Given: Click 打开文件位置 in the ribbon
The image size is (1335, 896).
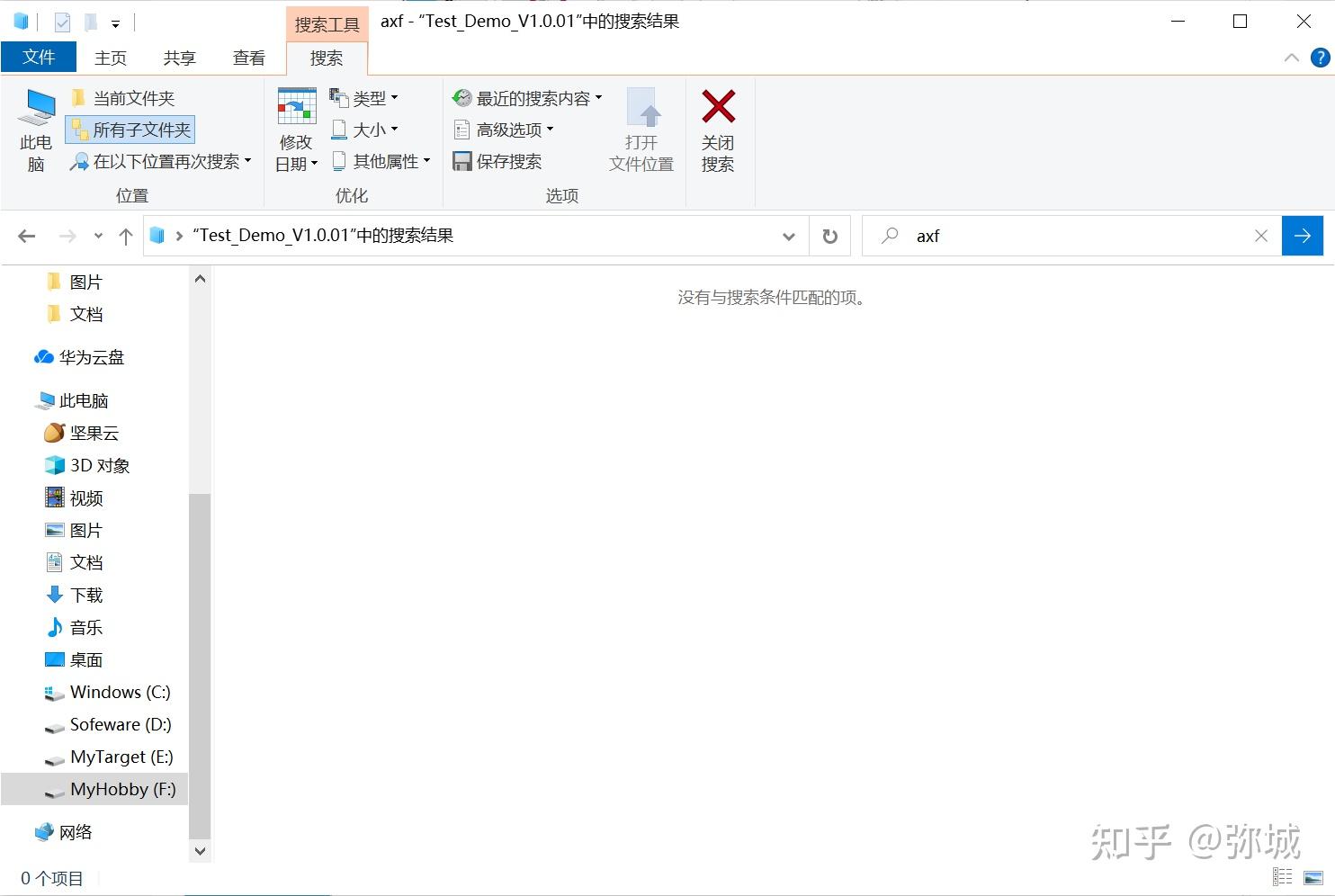Looking at the screenshot, I should click(x=641, y=130).
